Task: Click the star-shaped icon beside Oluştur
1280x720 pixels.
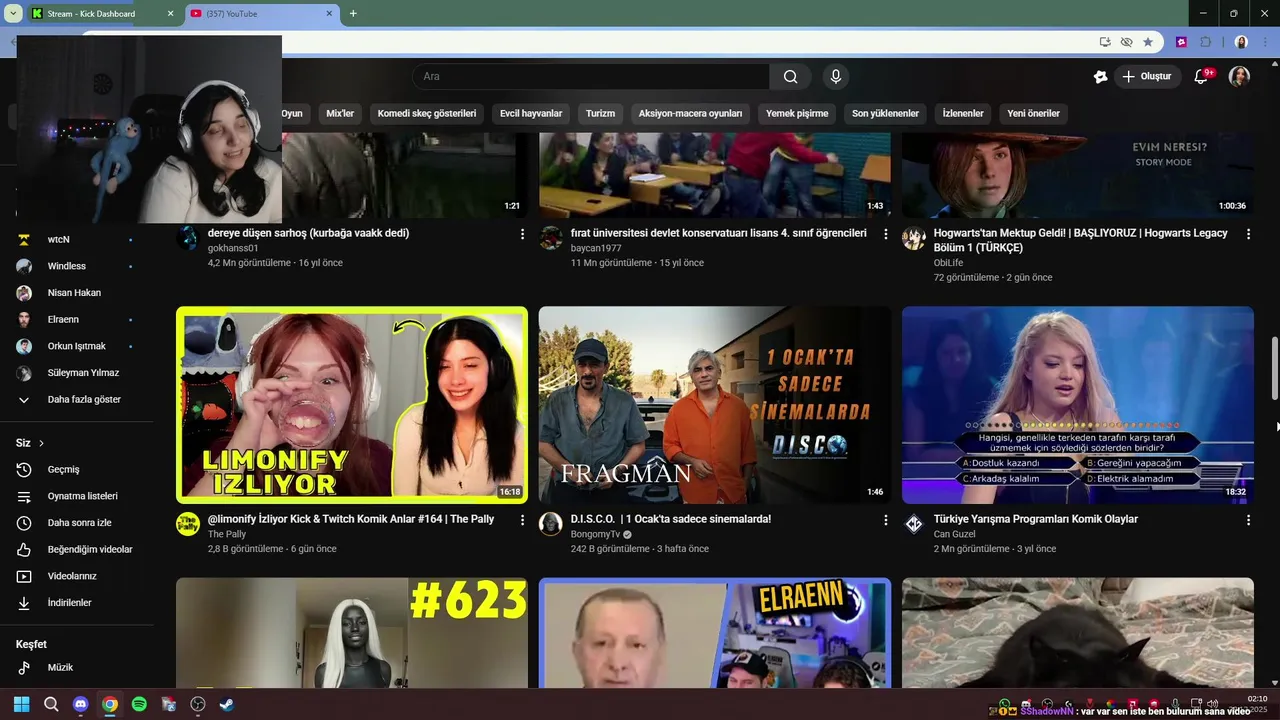Action: 1100,77
